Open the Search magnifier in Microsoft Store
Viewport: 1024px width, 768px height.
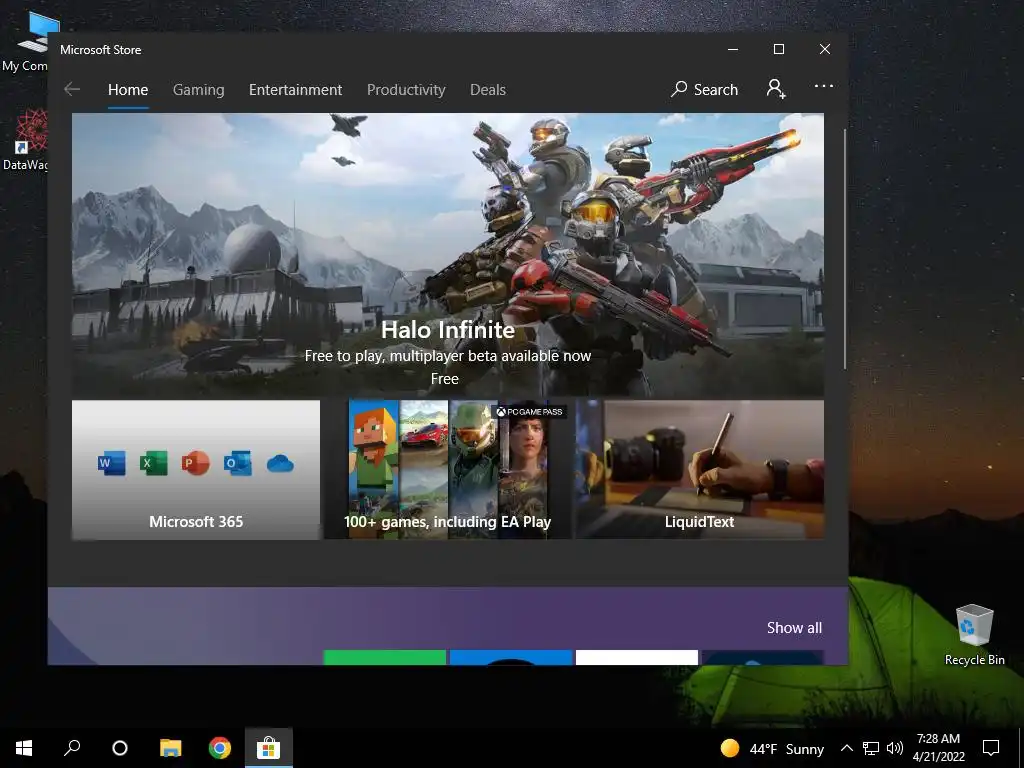pos(704,89)
